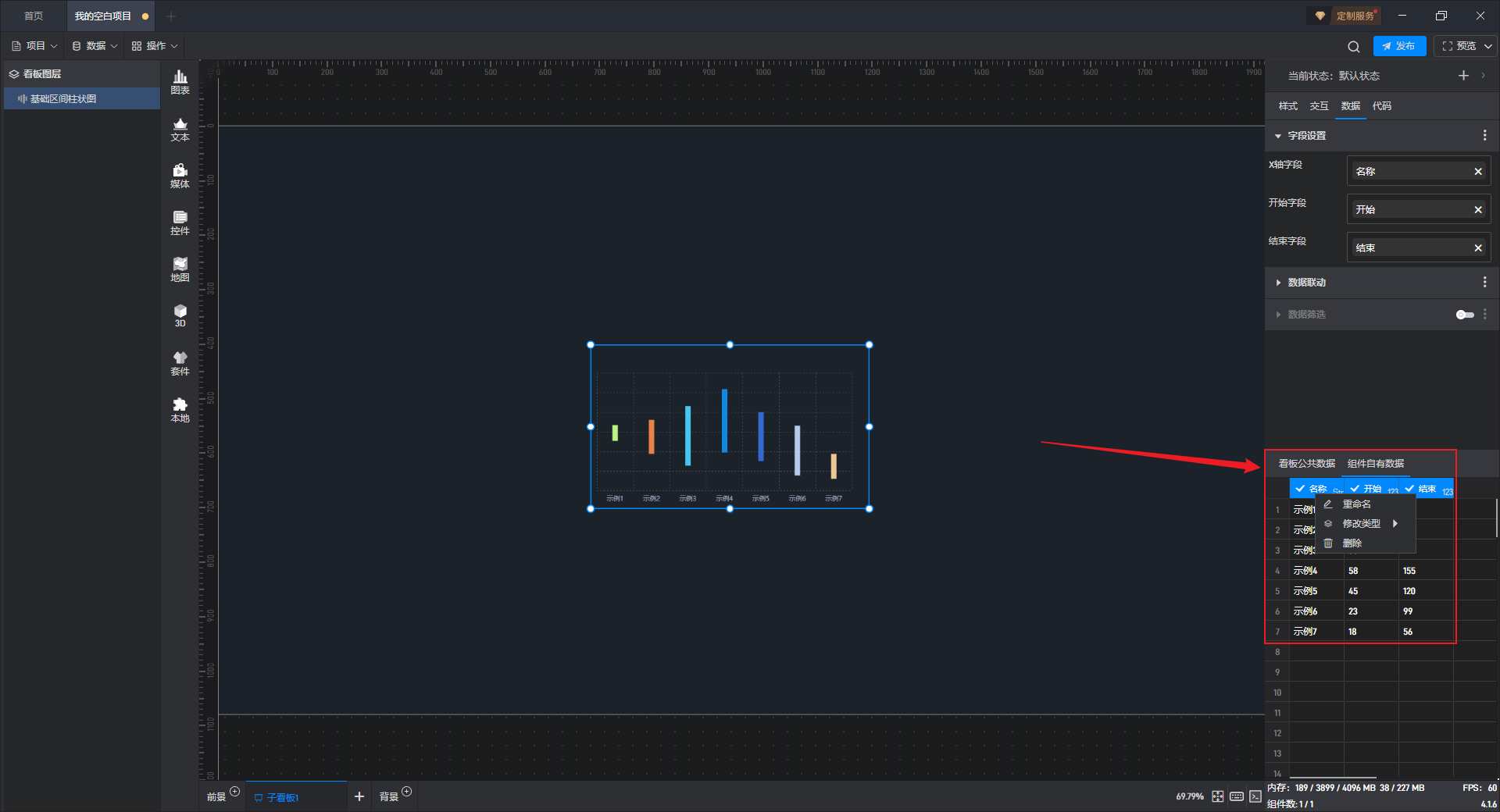Open the 数据 dropdown menu
The width and height of the screenshot is (1500, 812).
click(x=95, y=46)
